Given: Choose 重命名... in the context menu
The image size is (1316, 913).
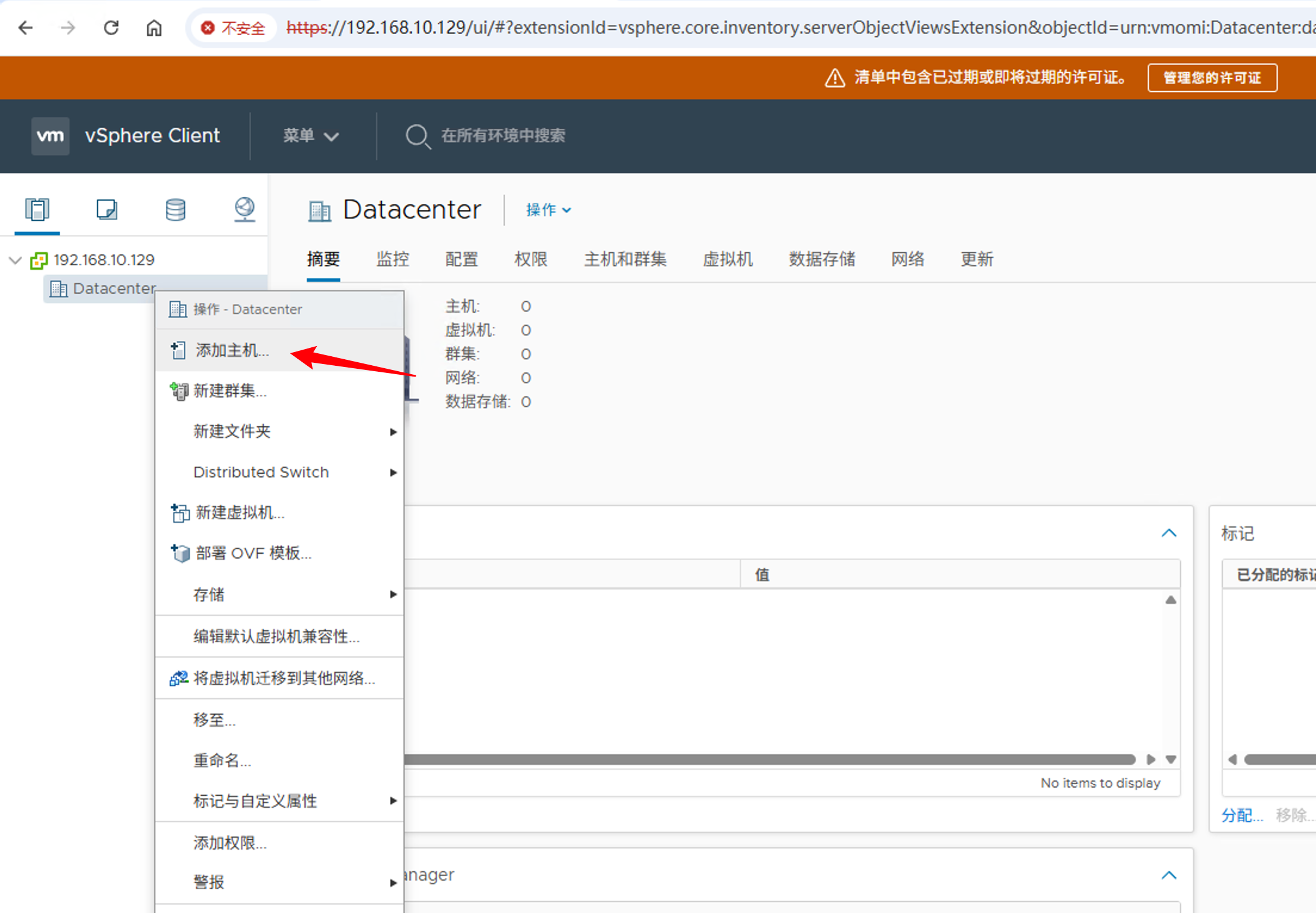Looking at the screenshot, I should (279, 761).
